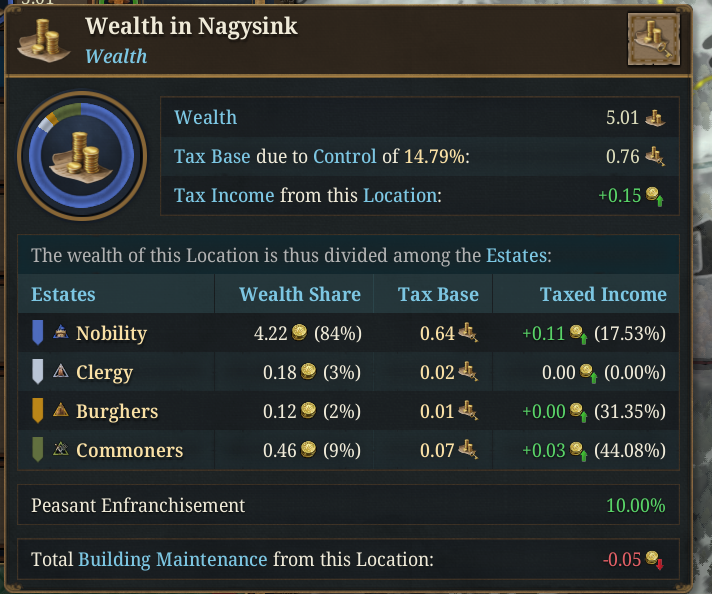The width and height of the screenshot is (712, 594).
Task: Click the wealth coins icon in header
Action: click(41, 38)
